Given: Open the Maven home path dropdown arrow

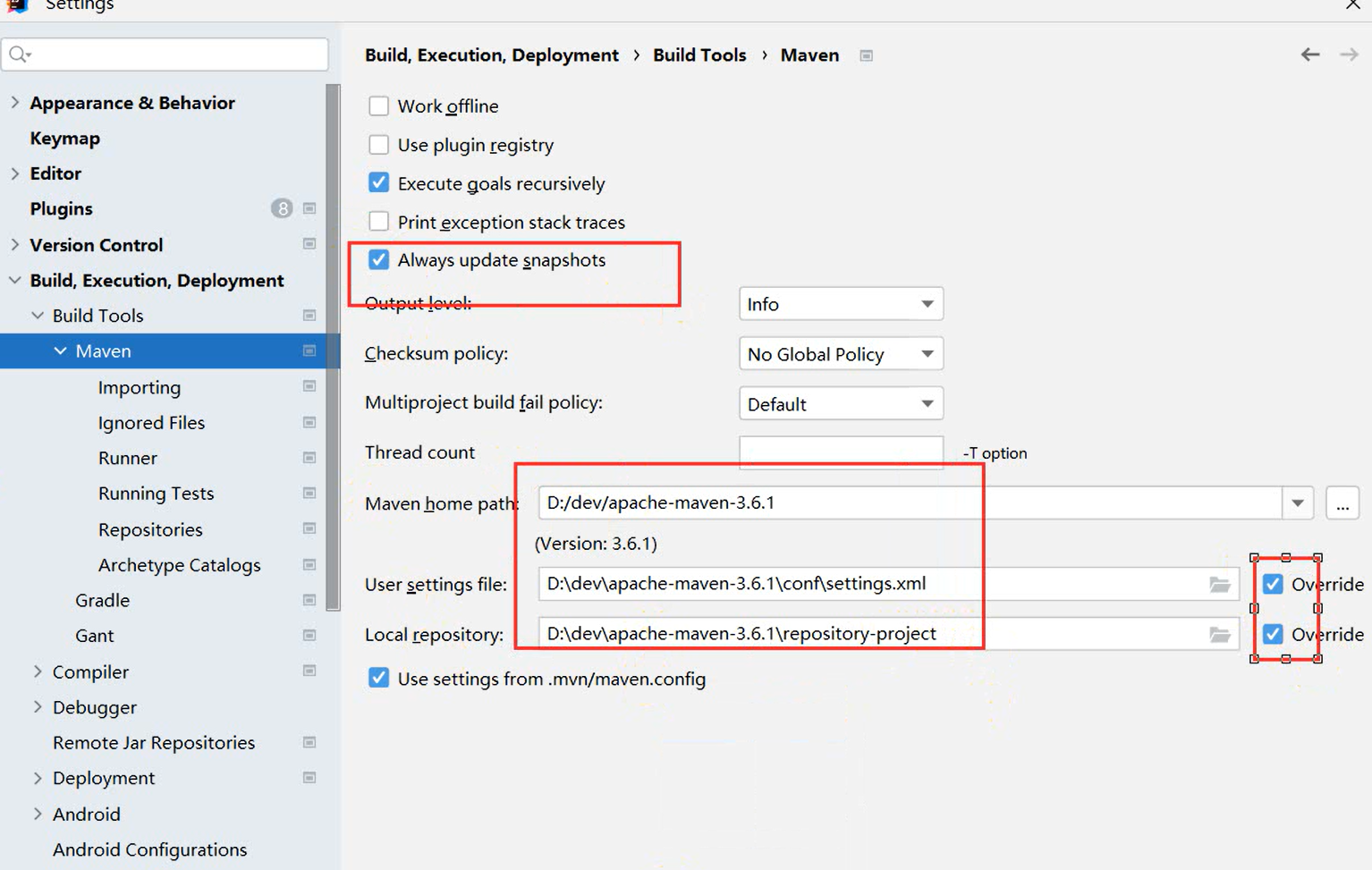Looking at the screenshot, I should pyautogui.click(x=1298, y=503).
